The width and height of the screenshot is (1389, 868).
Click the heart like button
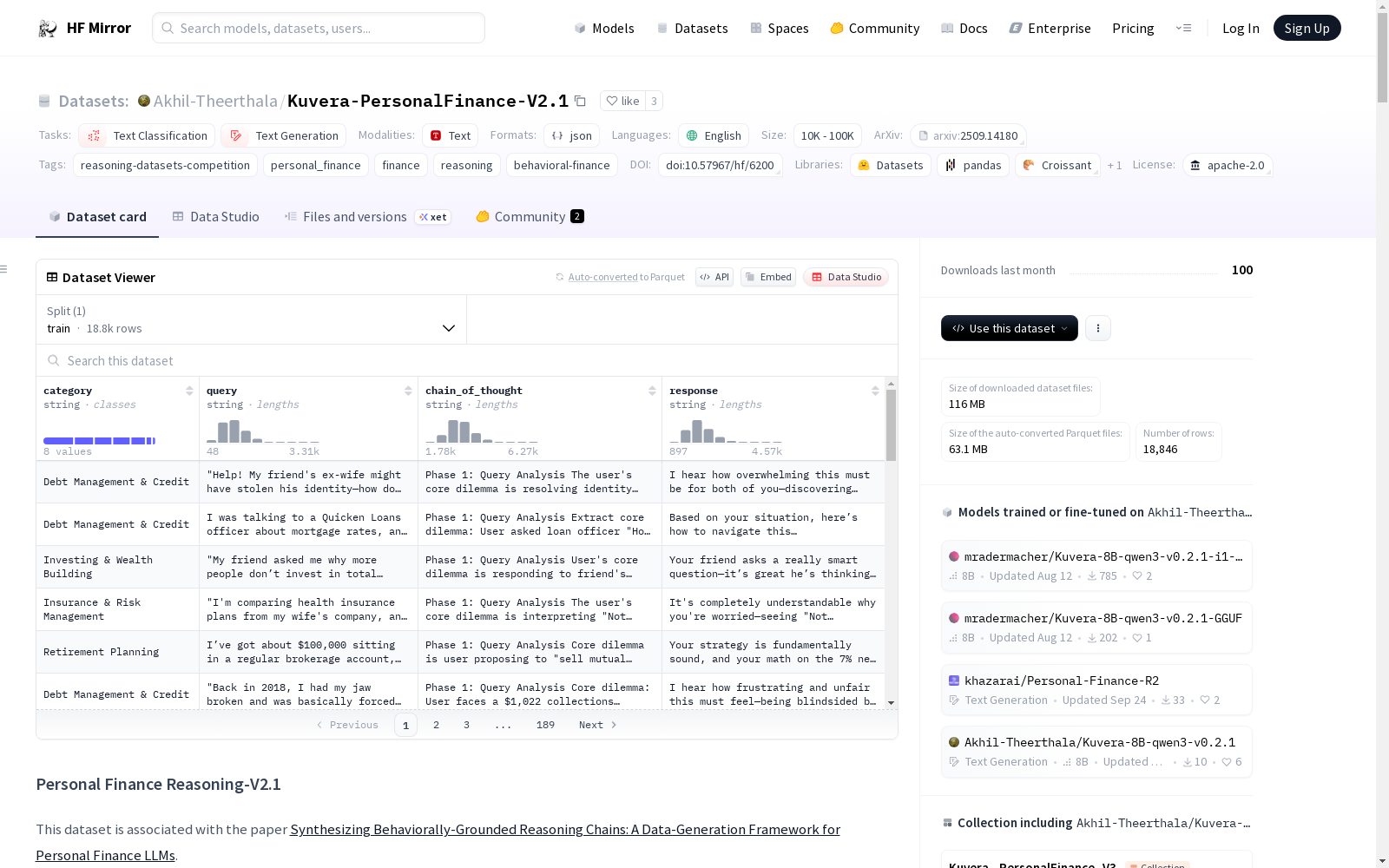pos(622,101)
